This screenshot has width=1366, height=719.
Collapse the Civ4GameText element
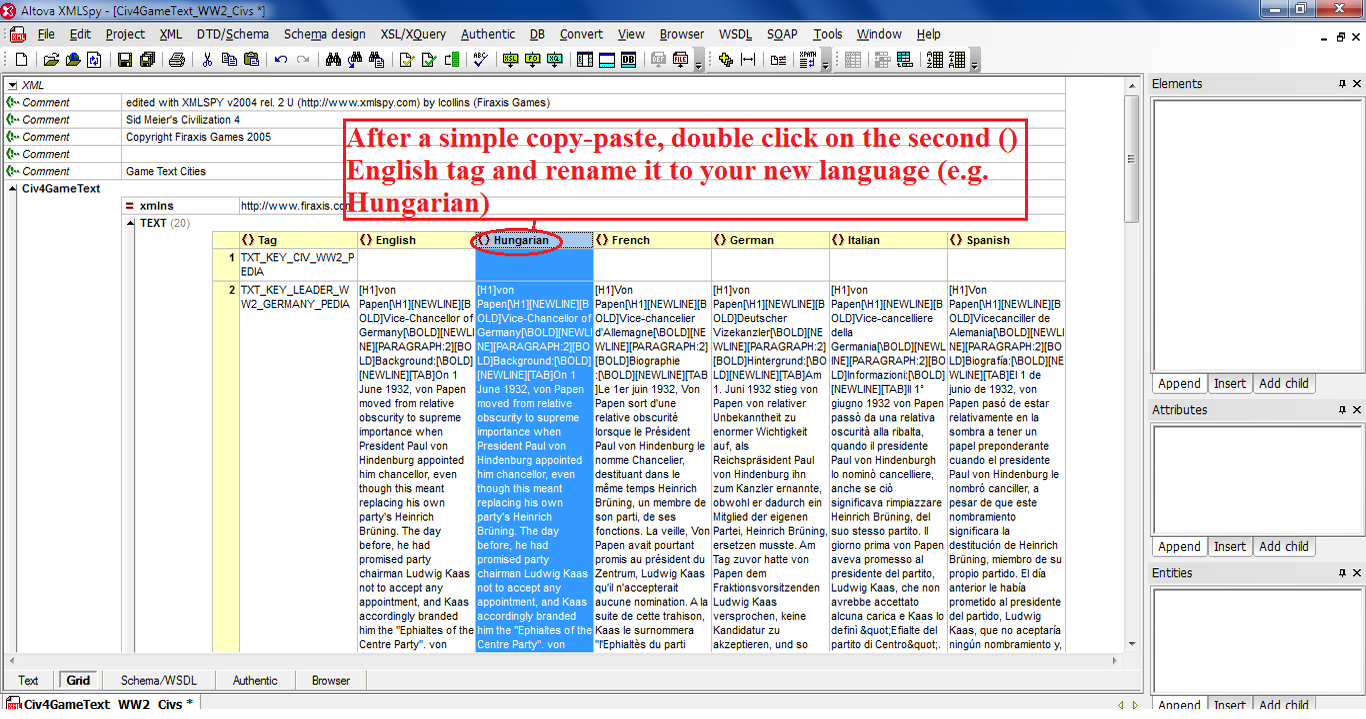[x=11, y=189]
